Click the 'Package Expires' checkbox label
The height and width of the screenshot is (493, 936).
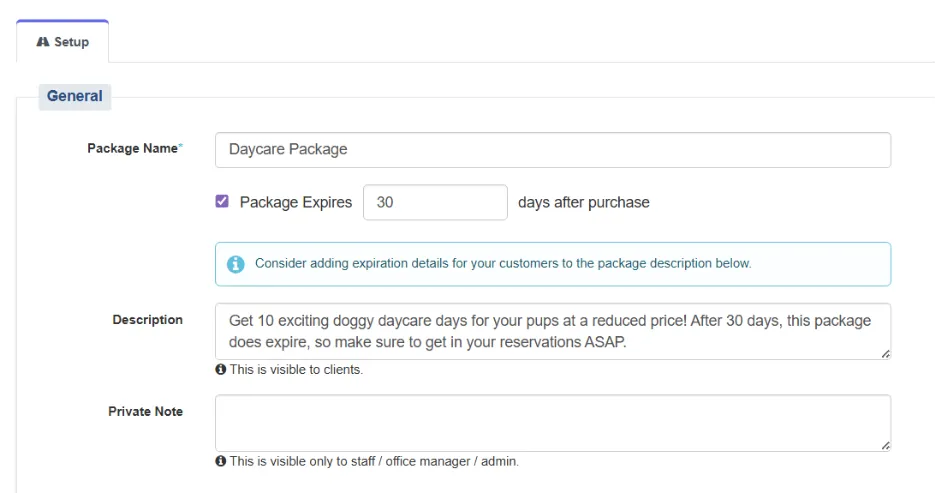(295, 202)
